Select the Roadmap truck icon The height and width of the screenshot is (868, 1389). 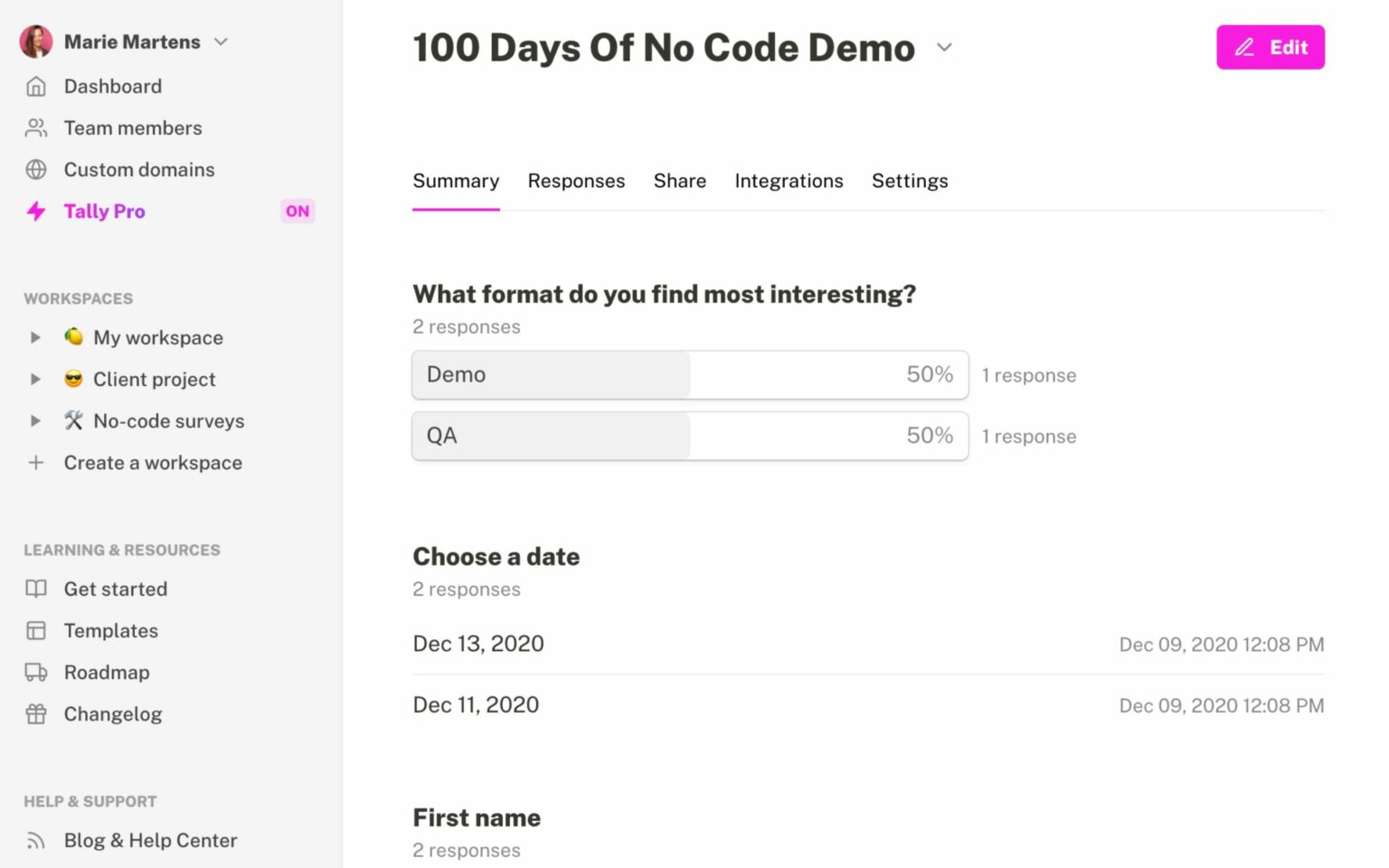[x=36, y=672]
